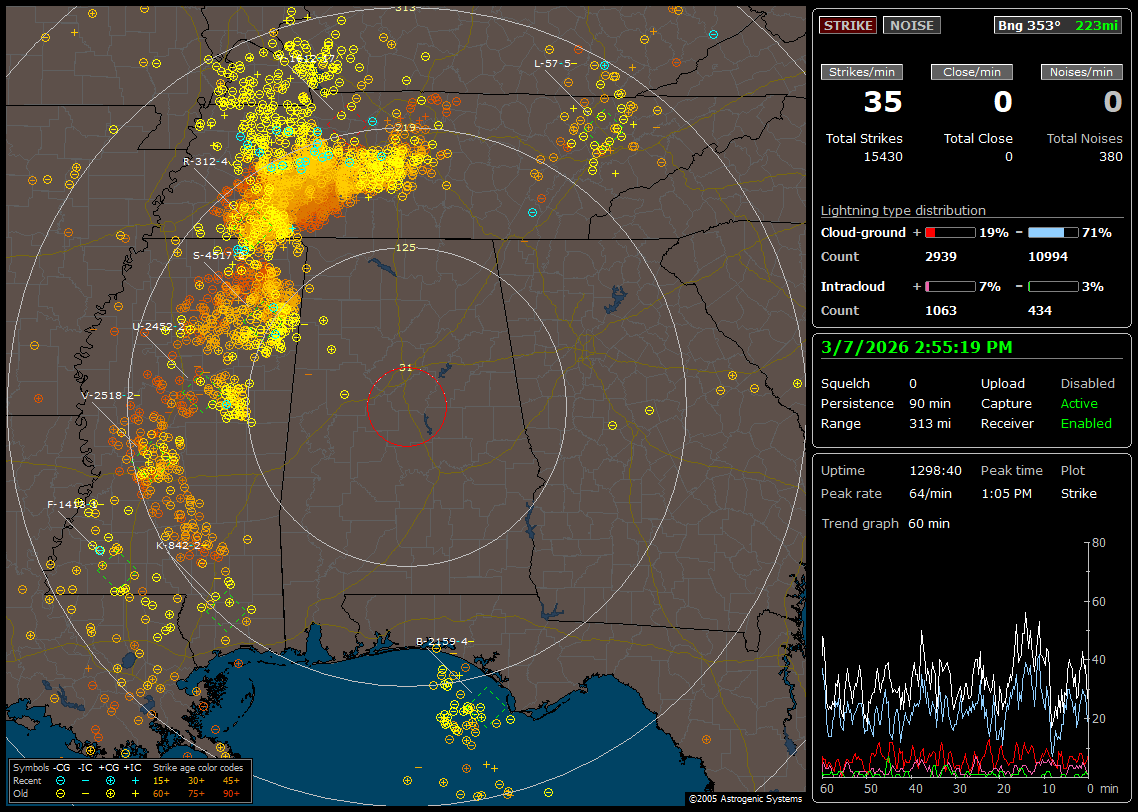Toggle the NOISE mode button
1138x812 pixels.
(x=911, y=25)
